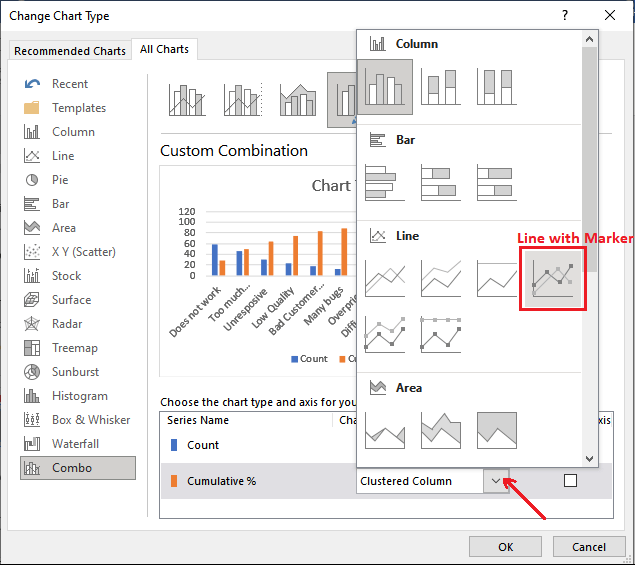Tick secondary axis checkbox for Cumulative %

coord(570,481)
